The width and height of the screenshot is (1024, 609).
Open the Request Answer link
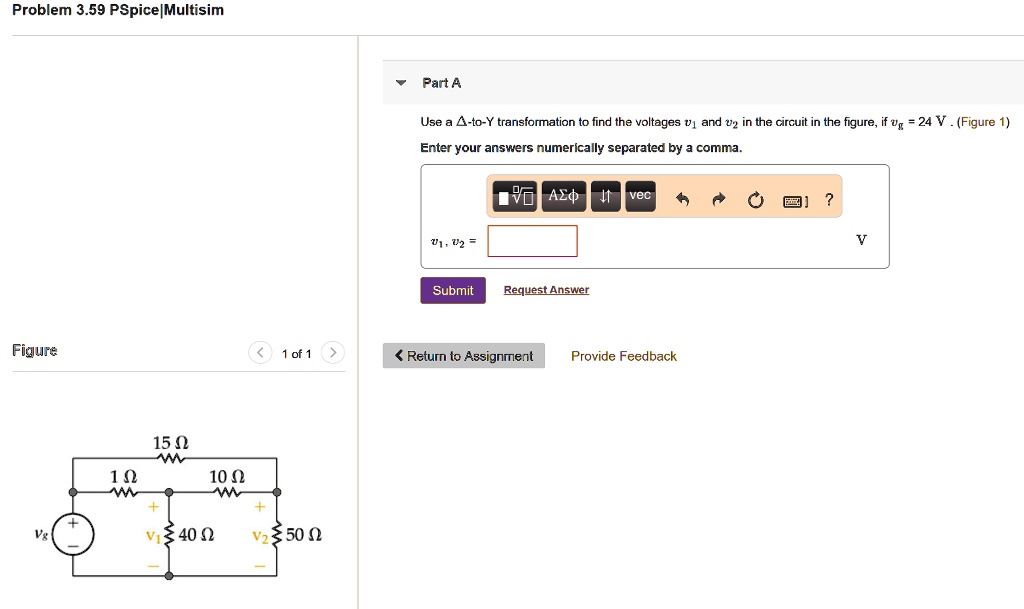(x=546, y=289)
